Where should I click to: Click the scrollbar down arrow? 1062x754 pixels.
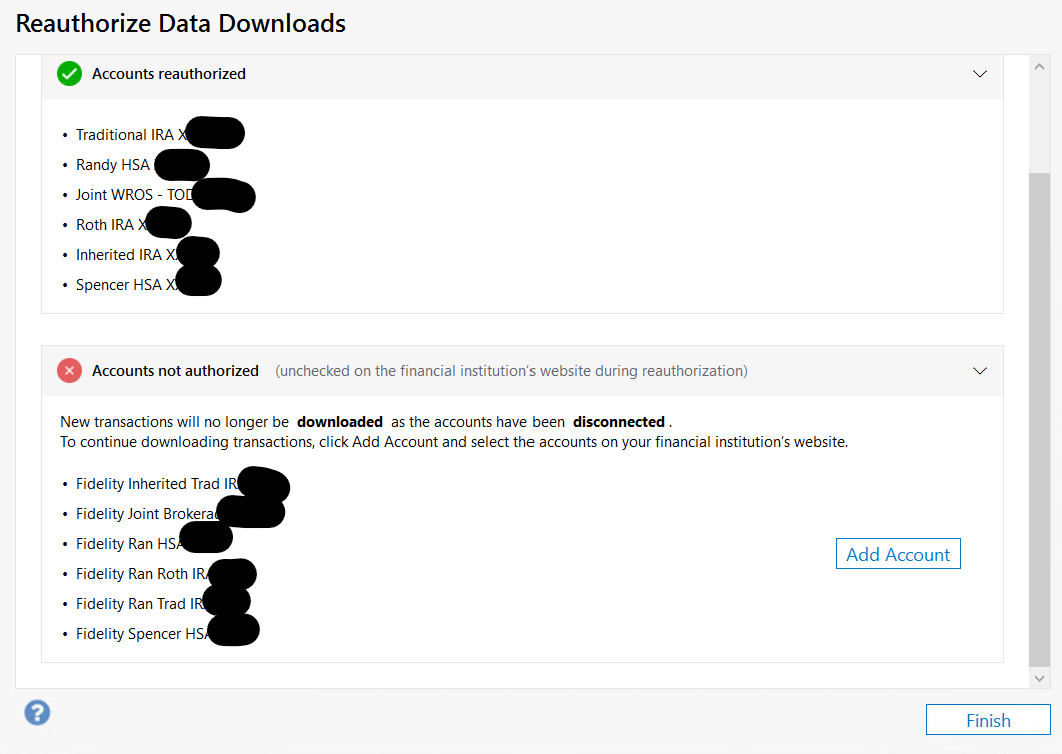click(1039, 678)
